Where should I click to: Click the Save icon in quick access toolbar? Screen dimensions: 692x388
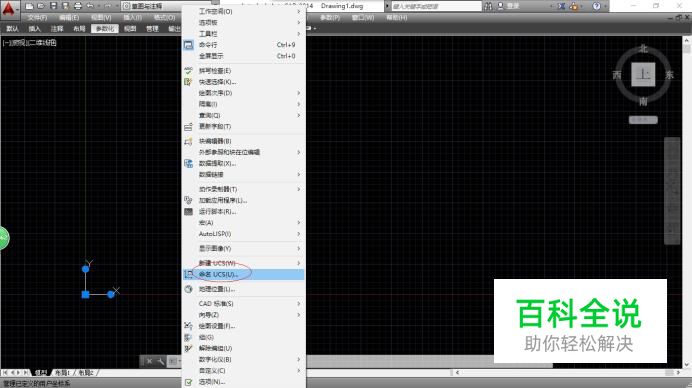(x=53, y=6)
